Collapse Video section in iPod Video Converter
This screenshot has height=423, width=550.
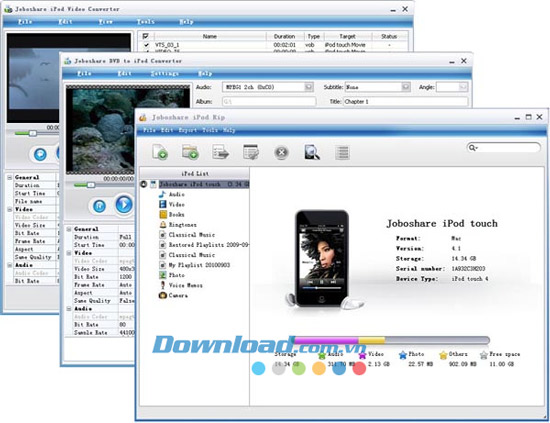pos(10,209)
